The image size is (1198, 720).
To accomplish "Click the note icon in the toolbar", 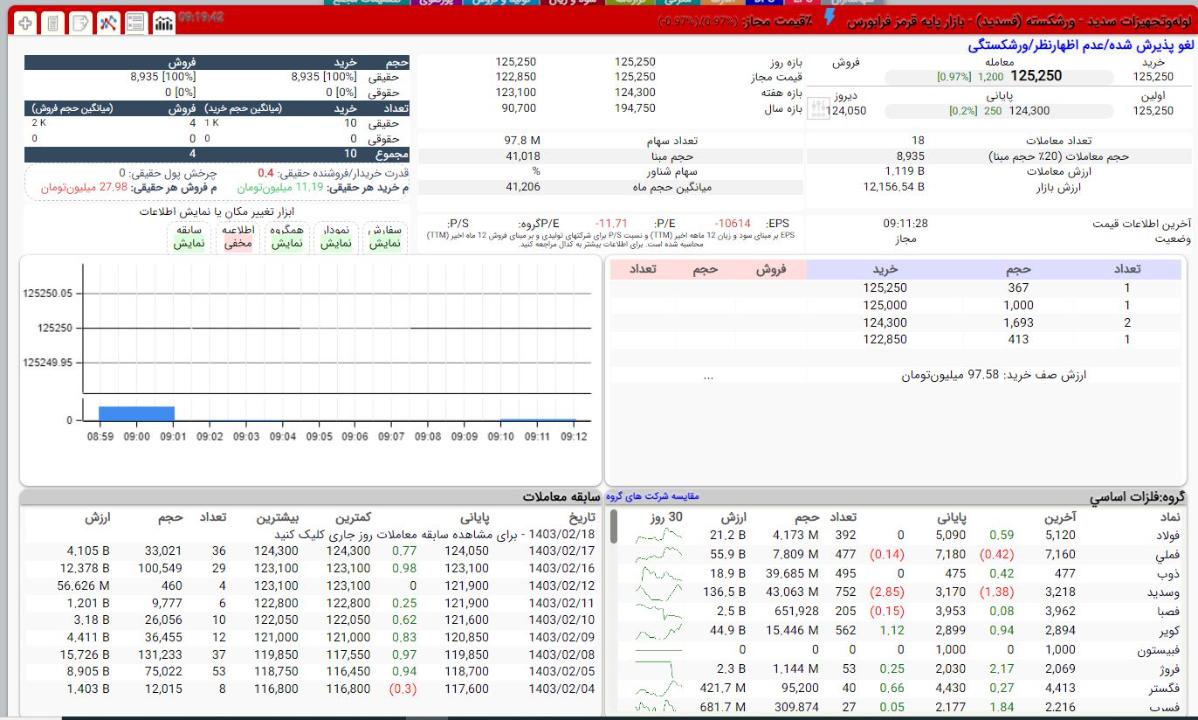I will (81, 22).
